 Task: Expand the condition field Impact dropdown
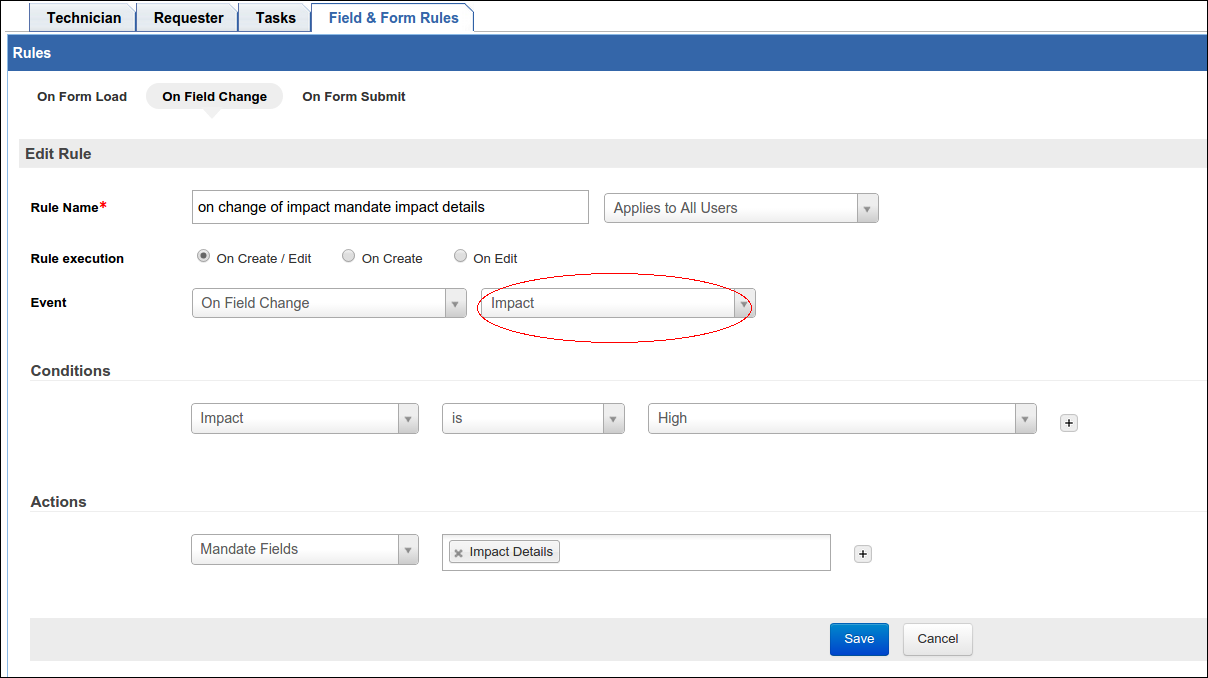(304, 418)
